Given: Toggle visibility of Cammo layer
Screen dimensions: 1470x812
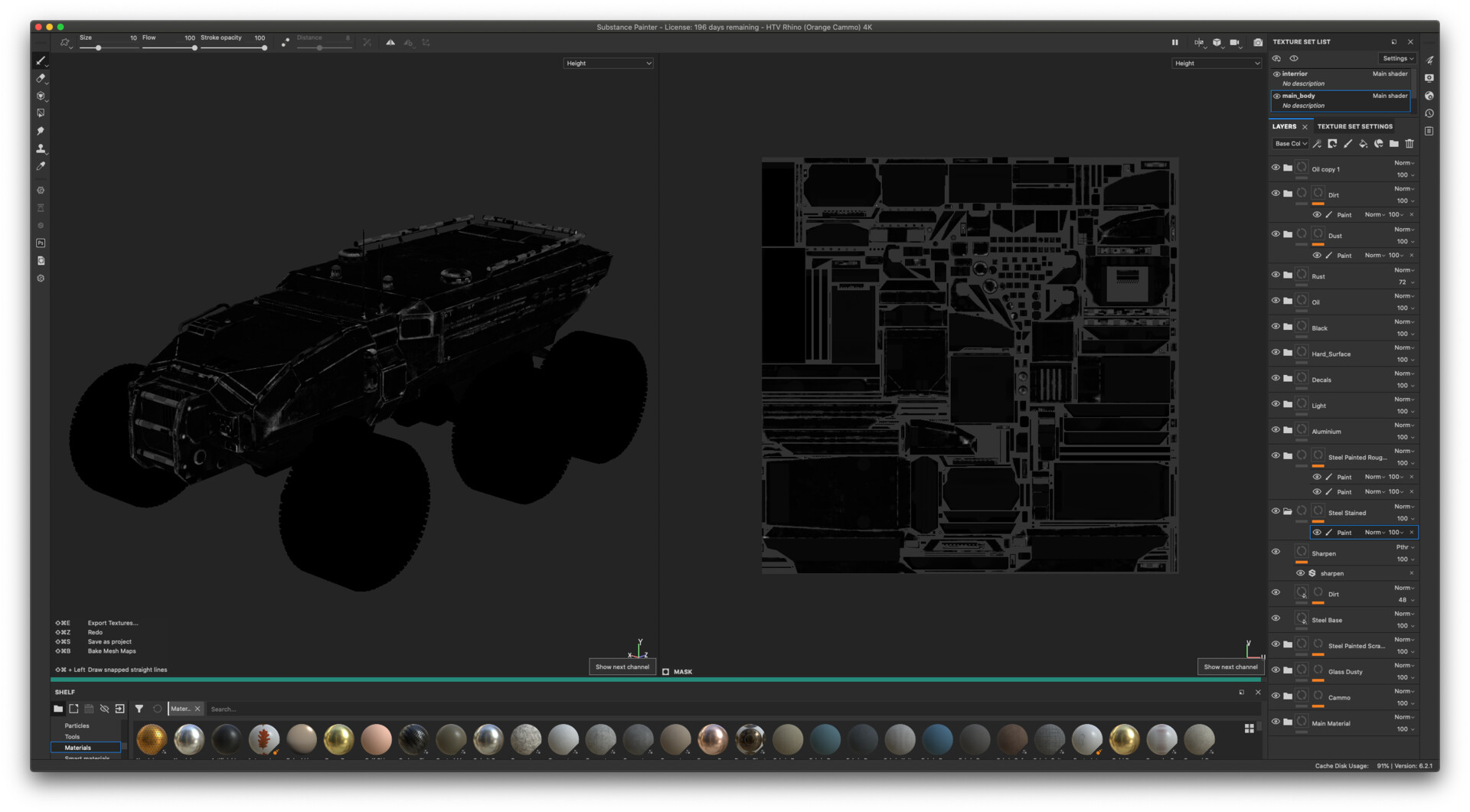Looking at the screenshot, I should [x=1276, y=696].
